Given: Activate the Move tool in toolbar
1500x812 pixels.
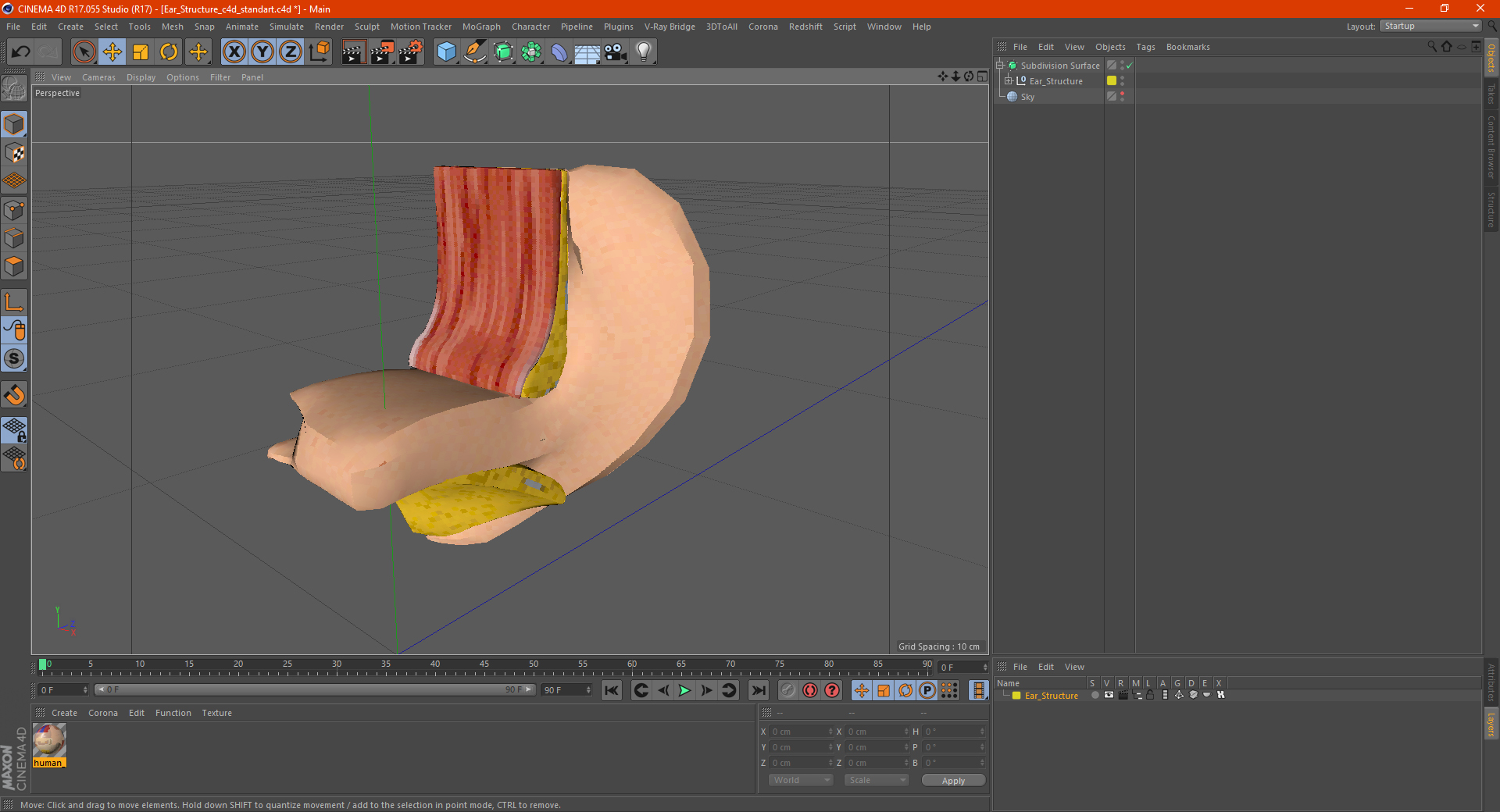Looking at the screenshot, I should 112,52.
